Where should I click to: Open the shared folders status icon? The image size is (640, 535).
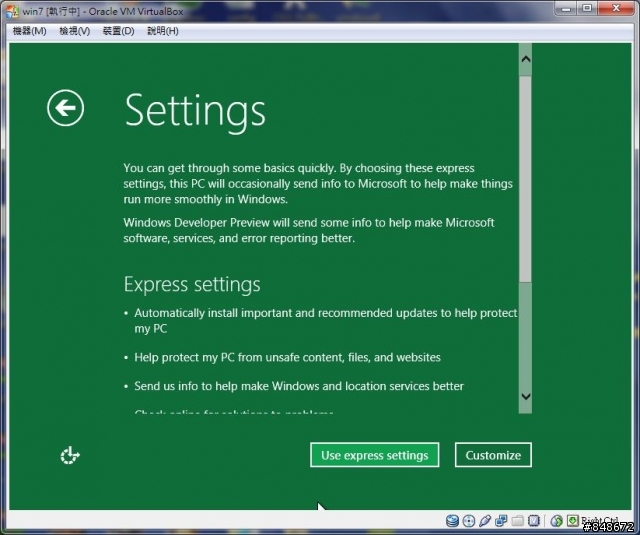(x=517, y=521)
